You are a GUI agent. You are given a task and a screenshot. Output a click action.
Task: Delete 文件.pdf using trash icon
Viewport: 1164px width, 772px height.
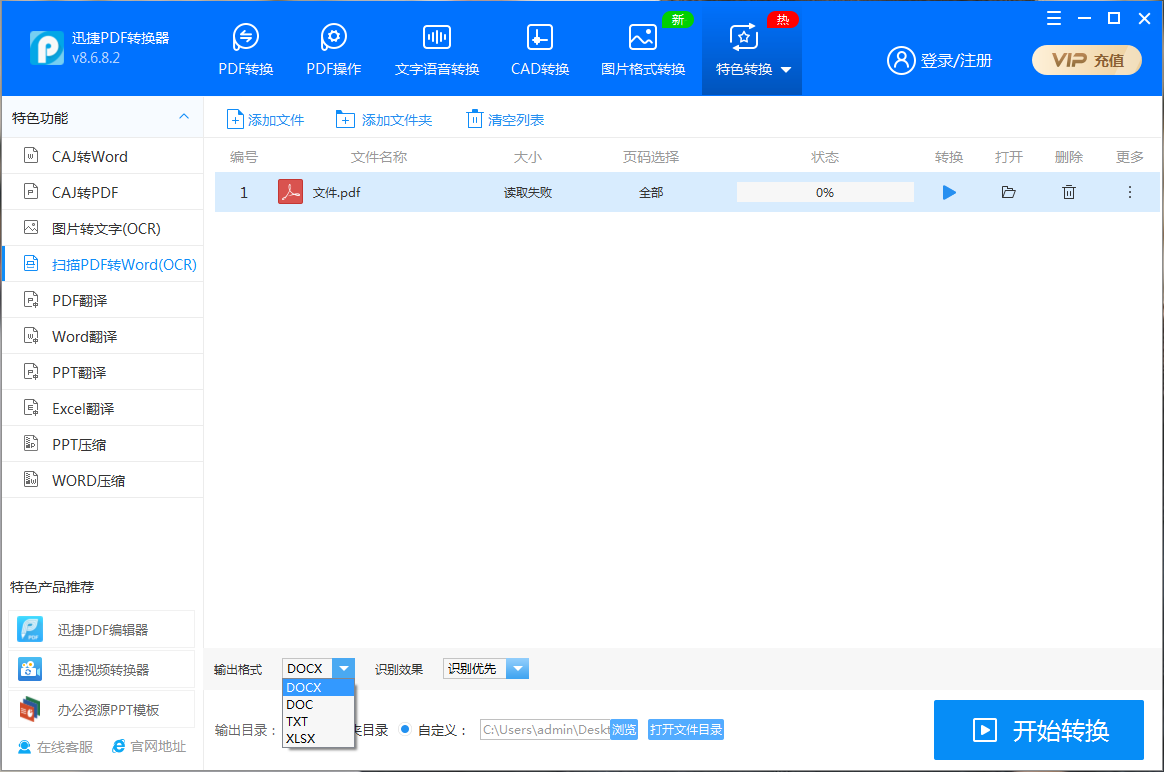[1068, 192]
